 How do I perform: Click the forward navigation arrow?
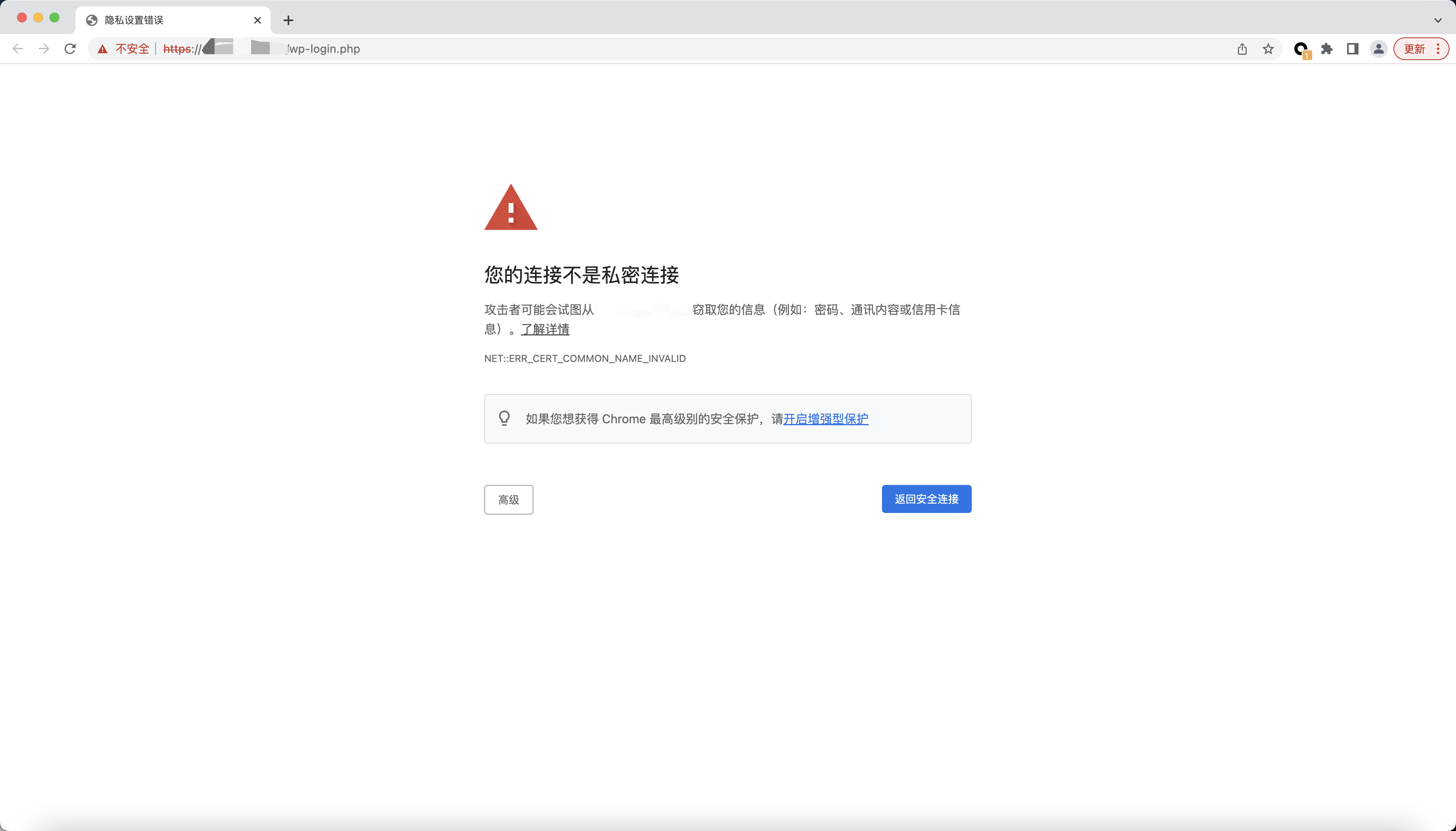(x=43, y=48)
